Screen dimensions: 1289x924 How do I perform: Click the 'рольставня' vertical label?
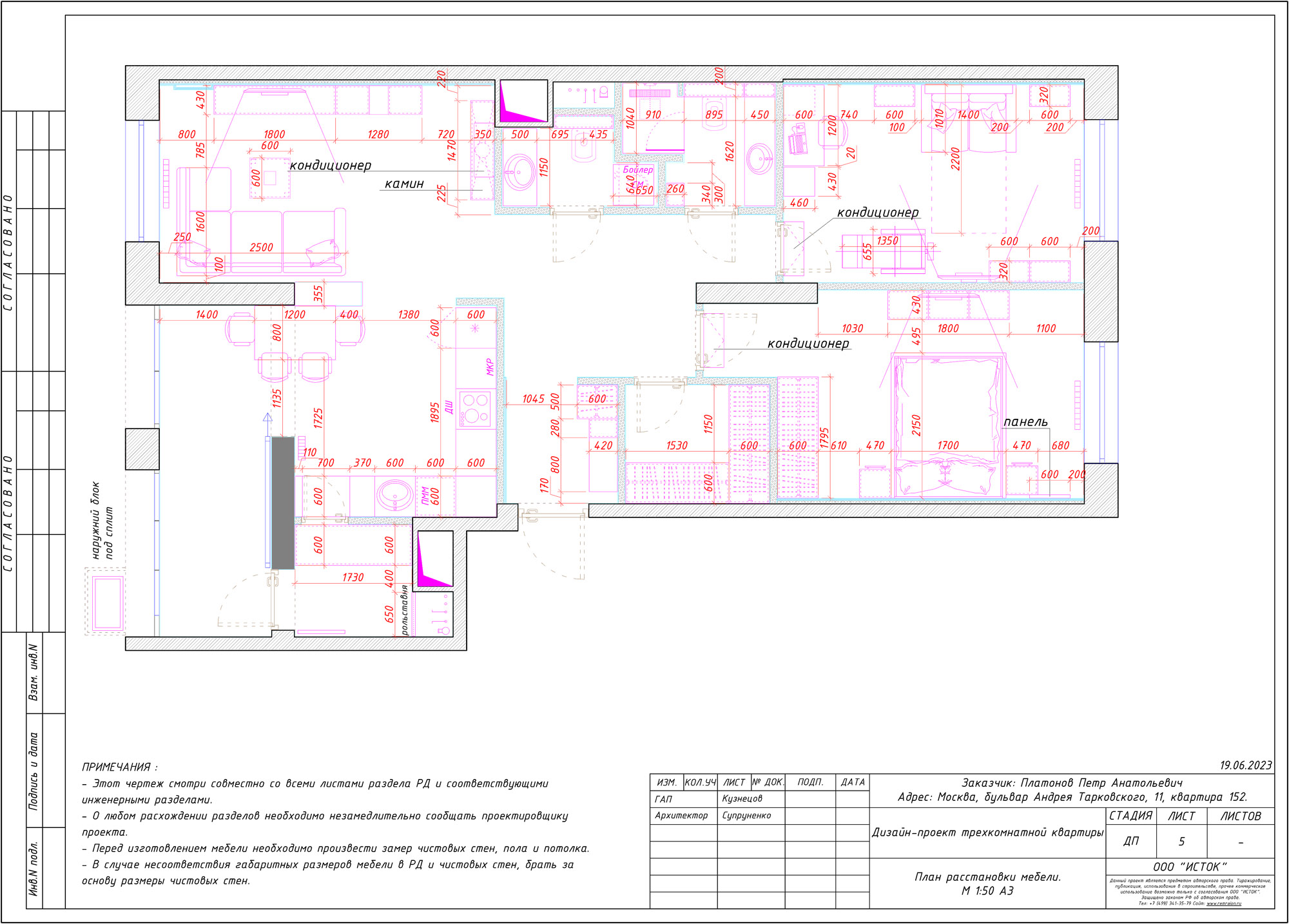pyautogui.click(x=405, y=610)
